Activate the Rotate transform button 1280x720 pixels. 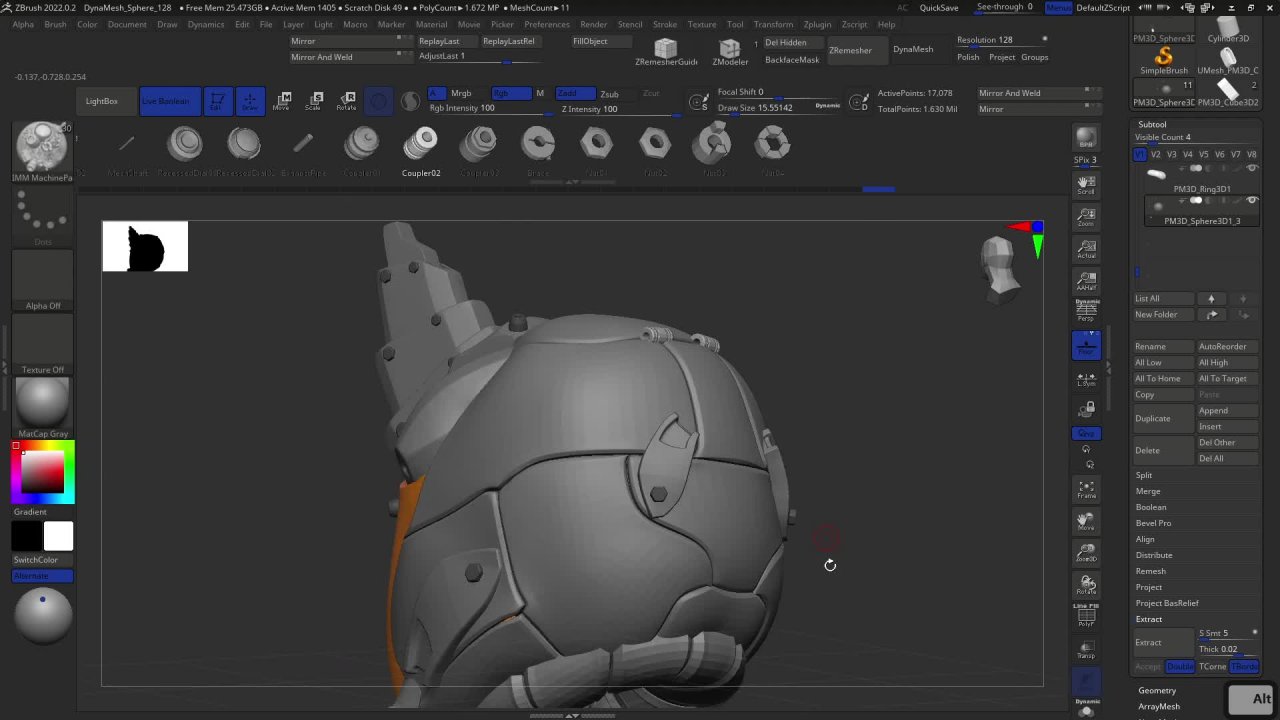(347, 100)
